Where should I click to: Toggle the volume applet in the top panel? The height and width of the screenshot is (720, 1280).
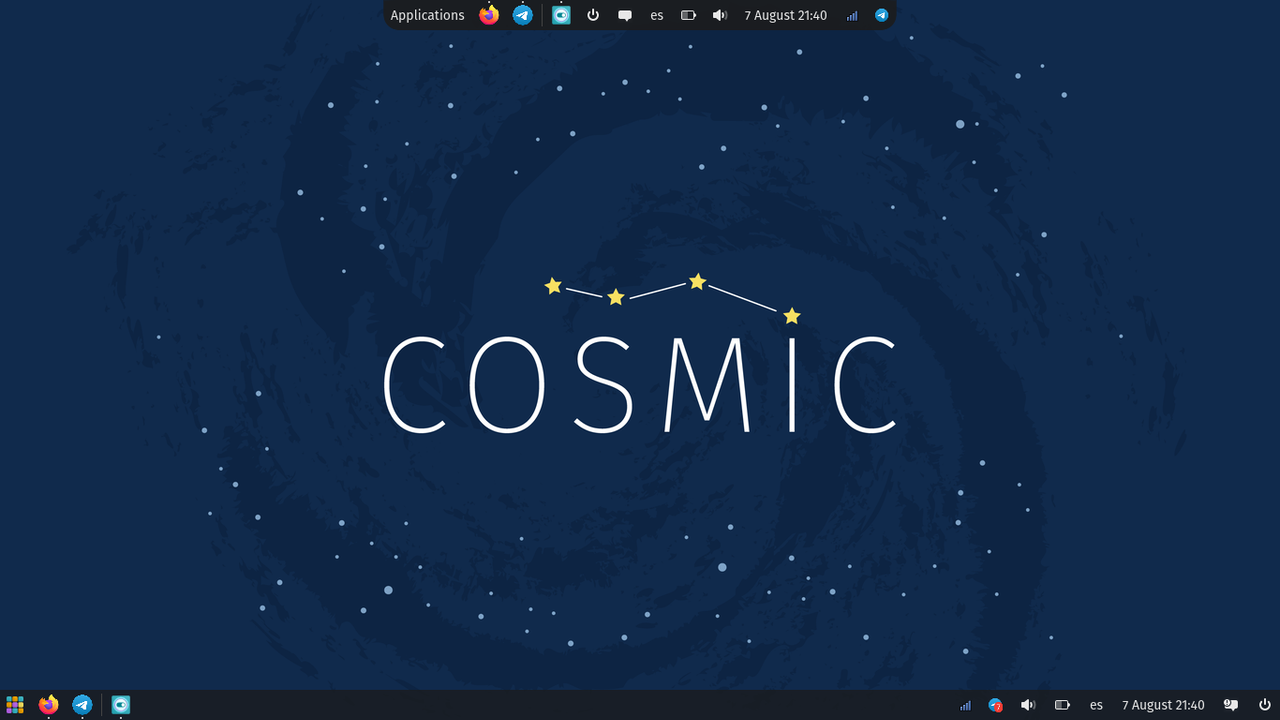pyautogui.click(x=719, y=15)
